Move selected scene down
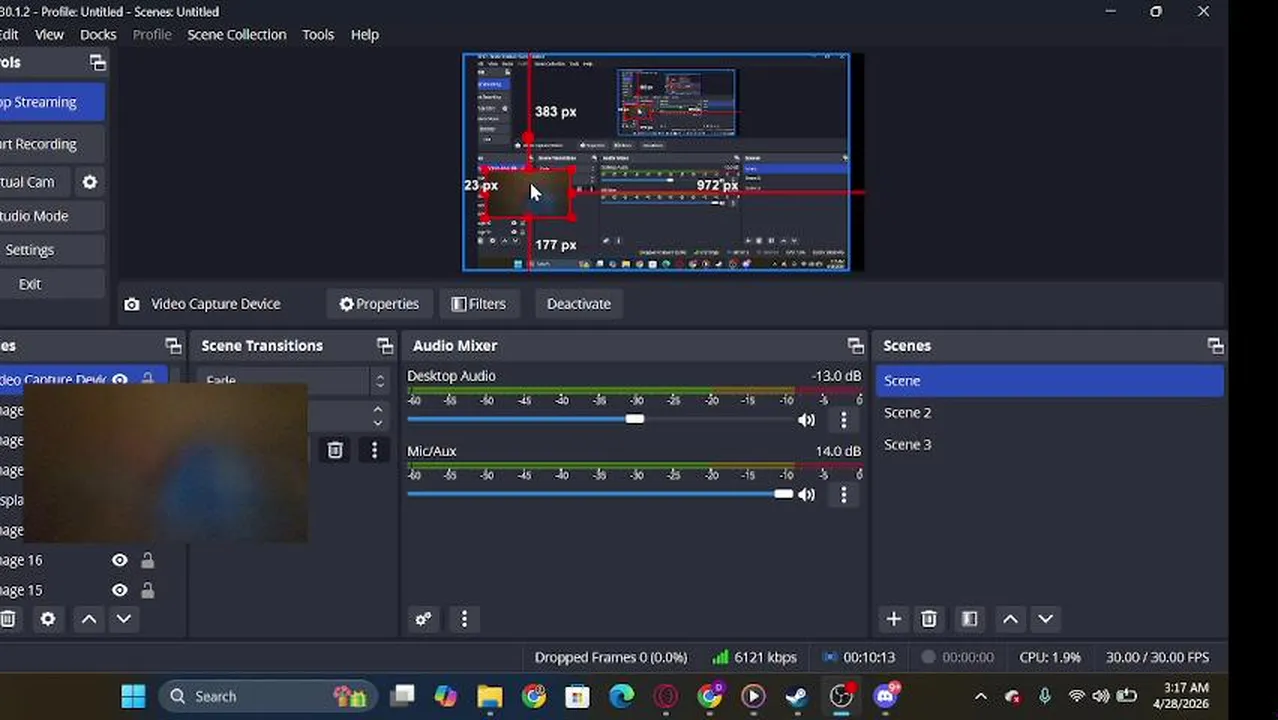This screenshot has height=720, width=1278. click(1045, 619)
